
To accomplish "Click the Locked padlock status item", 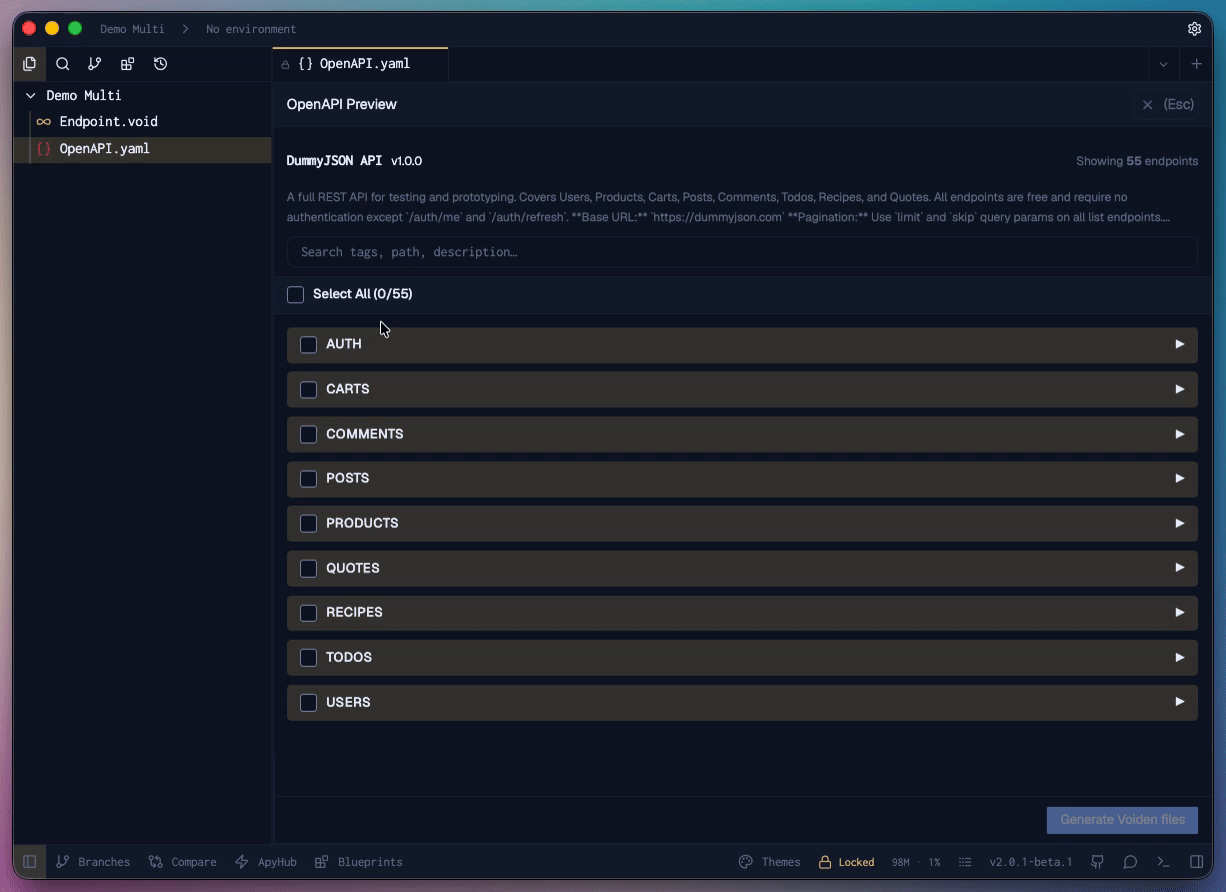I will (846, 862).
